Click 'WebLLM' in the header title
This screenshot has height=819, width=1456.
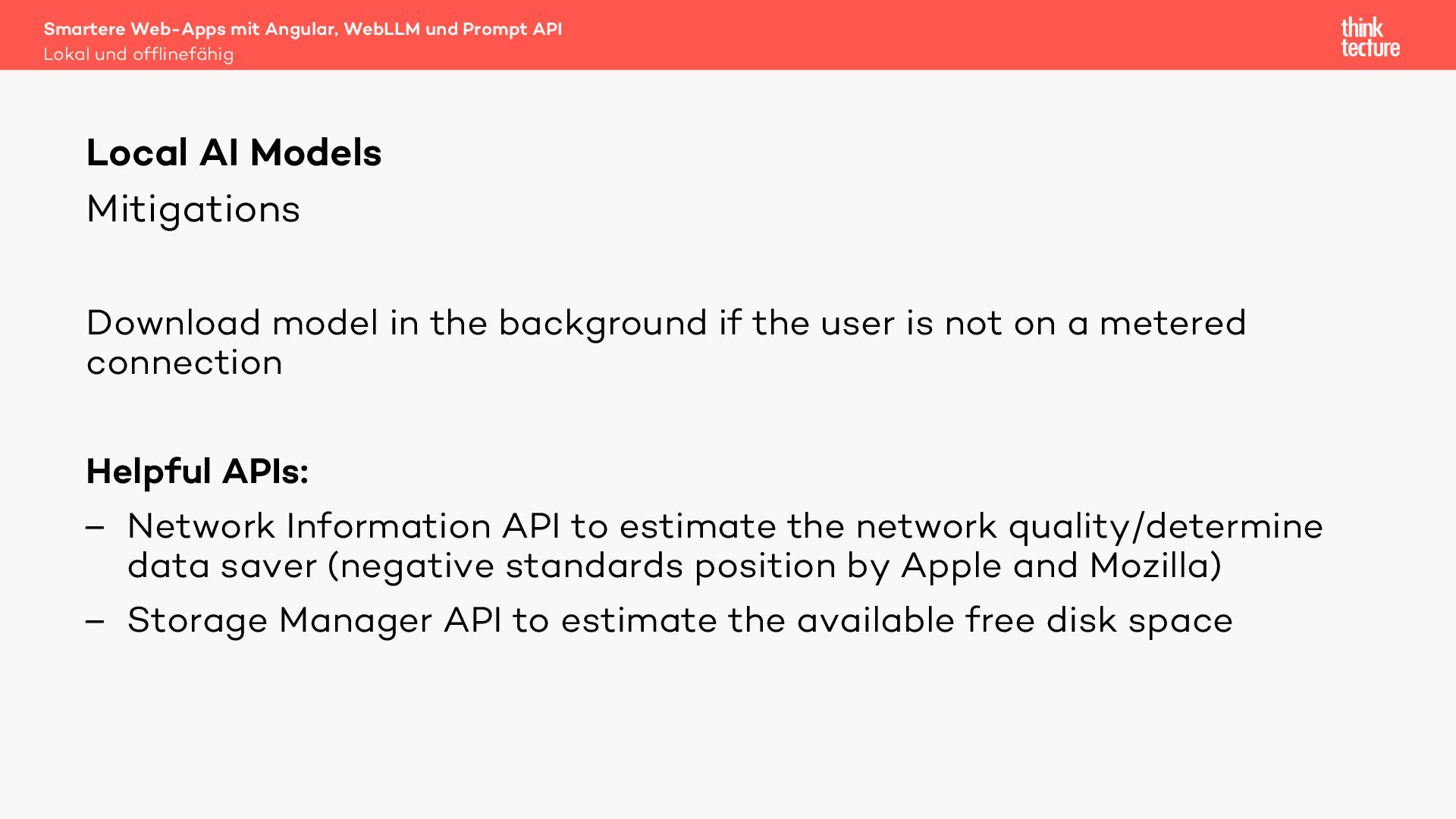[x=381, y=29]
